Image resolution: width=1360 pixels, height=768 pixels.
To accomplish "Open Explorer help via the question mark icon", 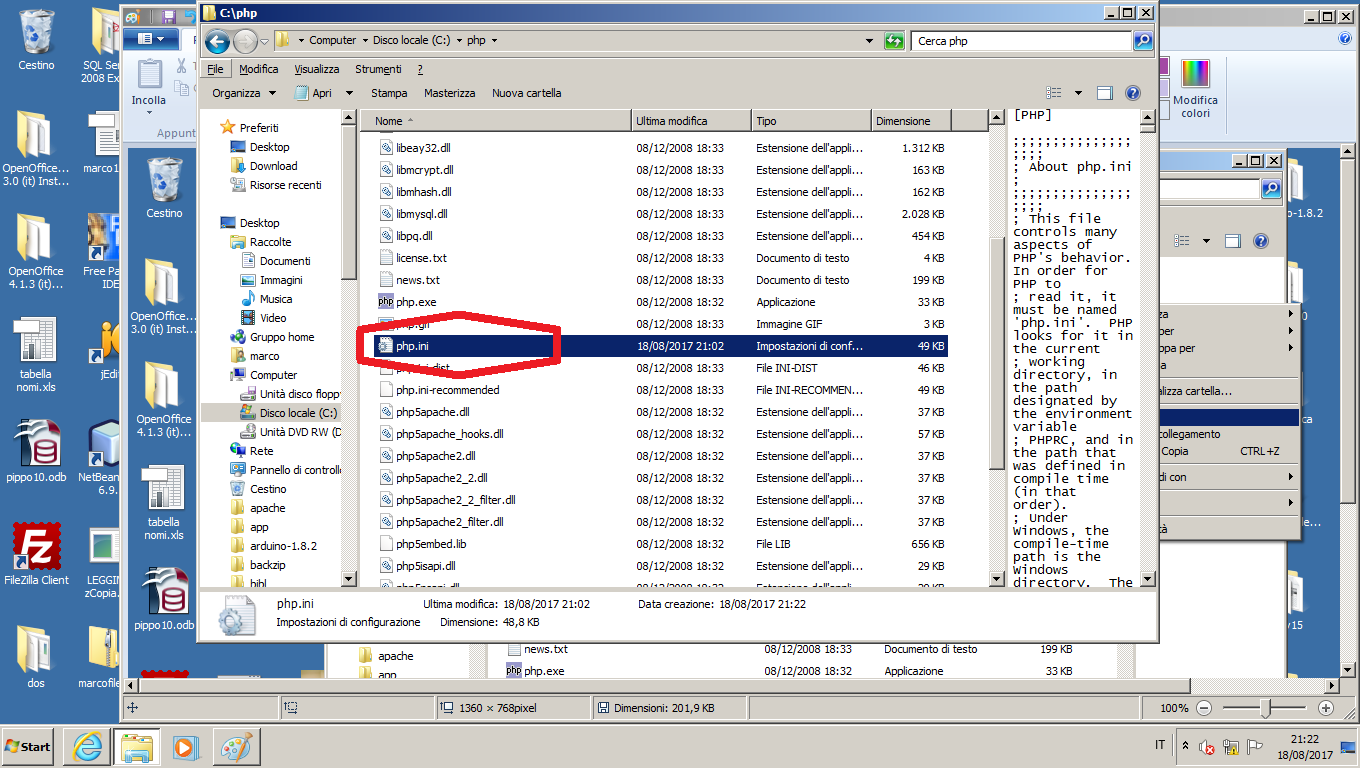I will click(x=1132, y=93).
